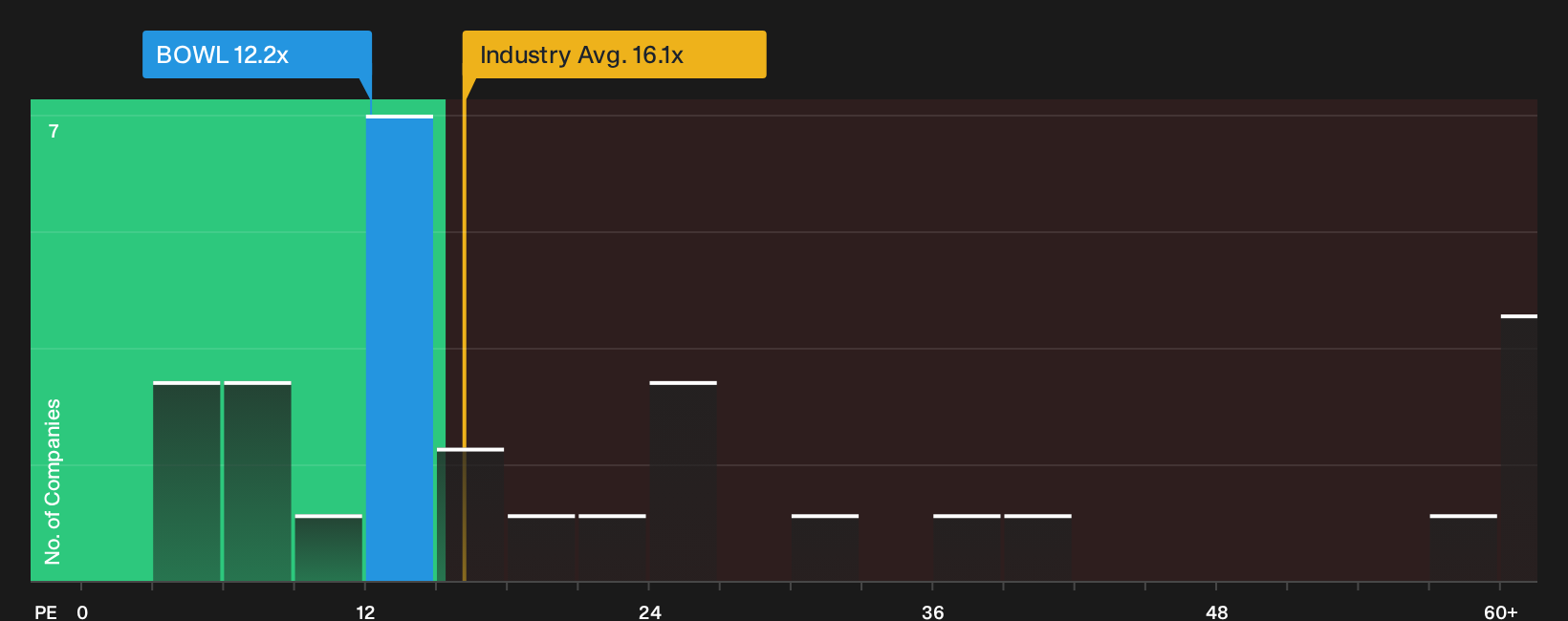Click the x-axis label 60+

[1501, 612]
